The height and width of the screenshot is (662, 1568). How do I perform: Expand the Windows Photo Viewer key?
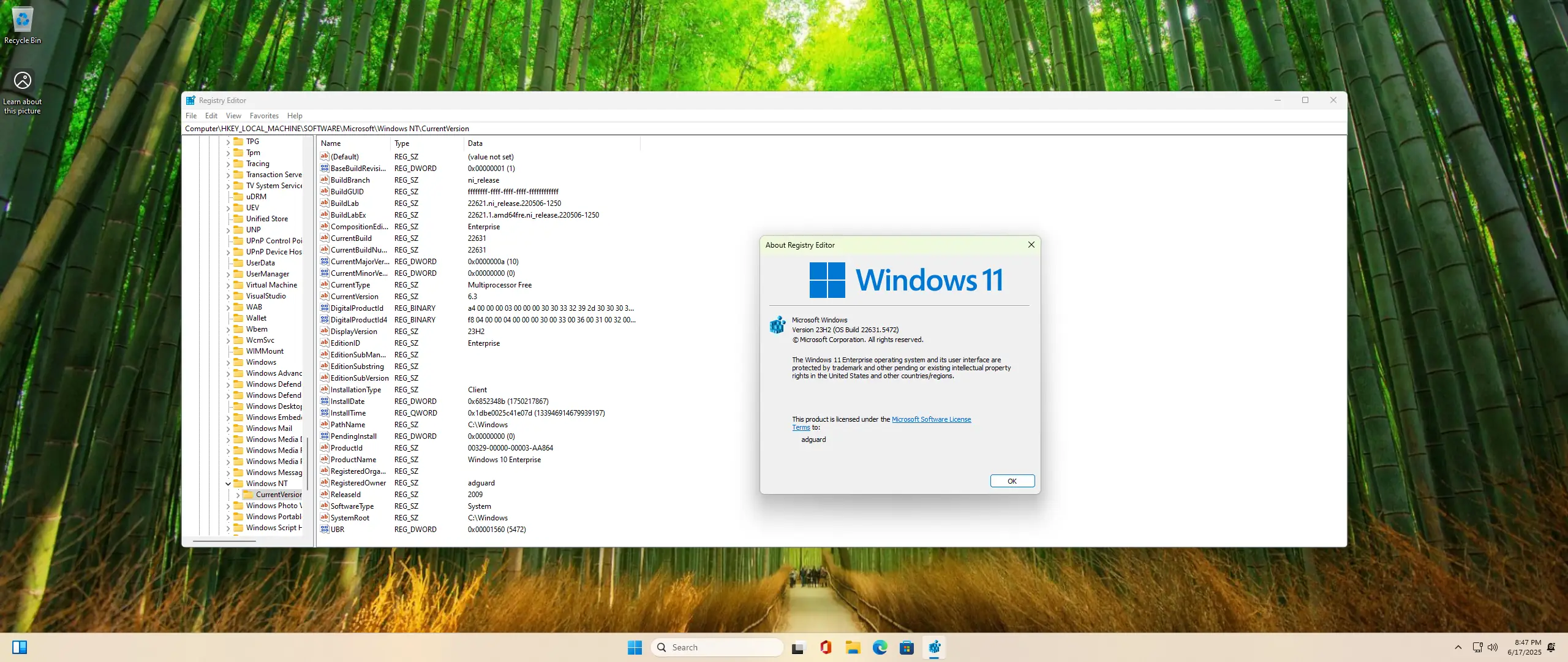[228, 506]
